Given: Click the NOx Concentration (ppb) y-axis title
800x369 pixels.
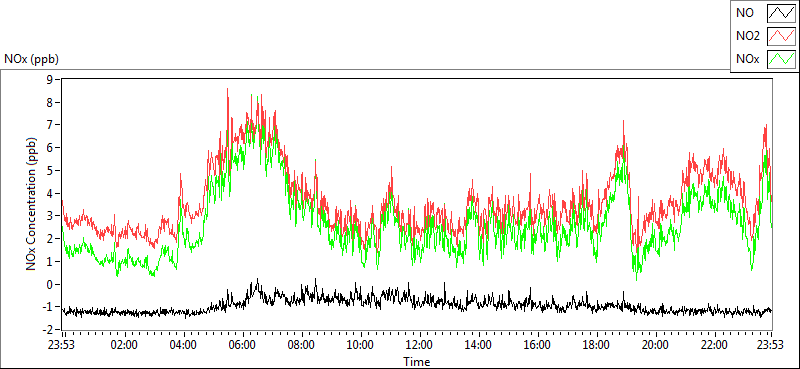Looking at the screenshot, I should coord(32,204).
